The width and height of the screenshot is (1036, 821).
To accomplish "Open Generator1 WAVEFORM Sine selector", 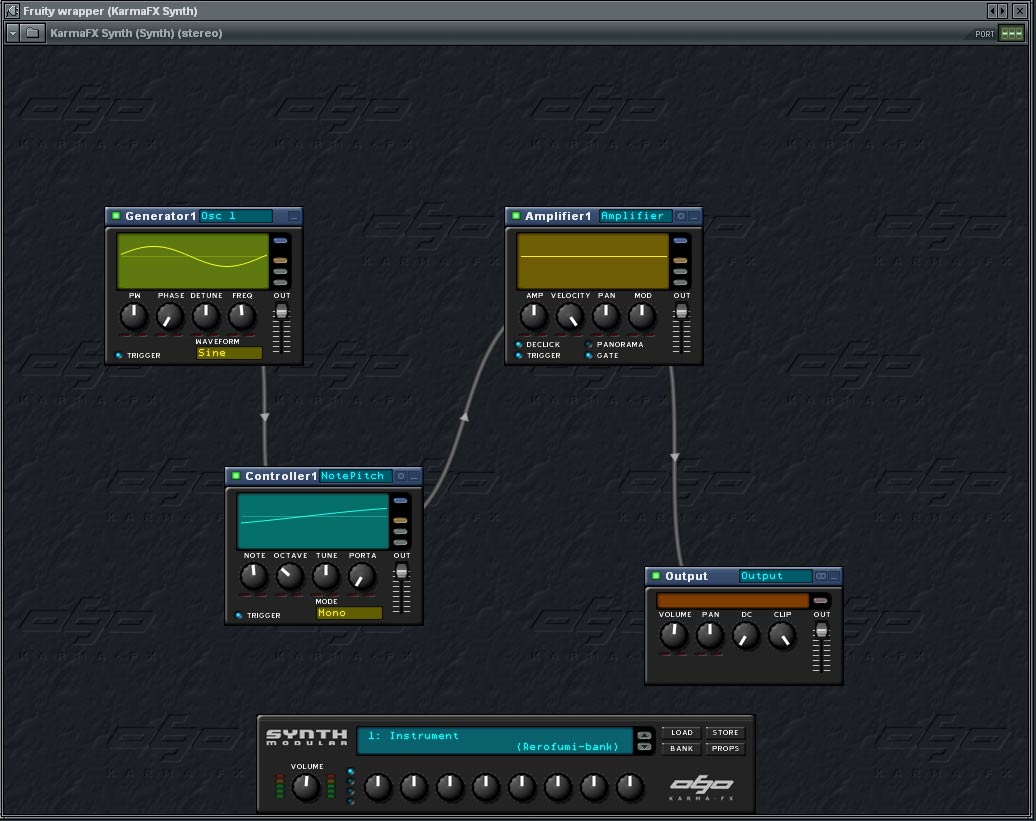I will 229,353.
